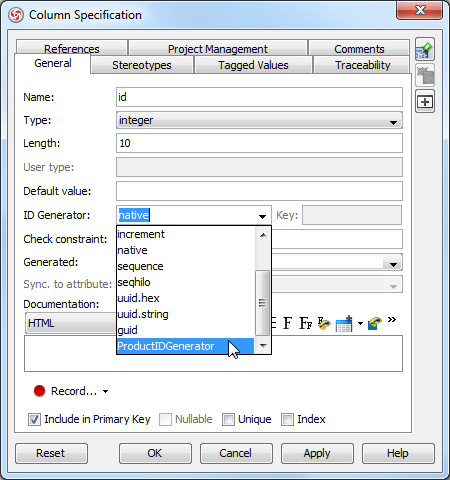Image resolution: width=450 pixels, height=480 pixels.
Task: Click the insert table icon
Action: coord(344,324)
